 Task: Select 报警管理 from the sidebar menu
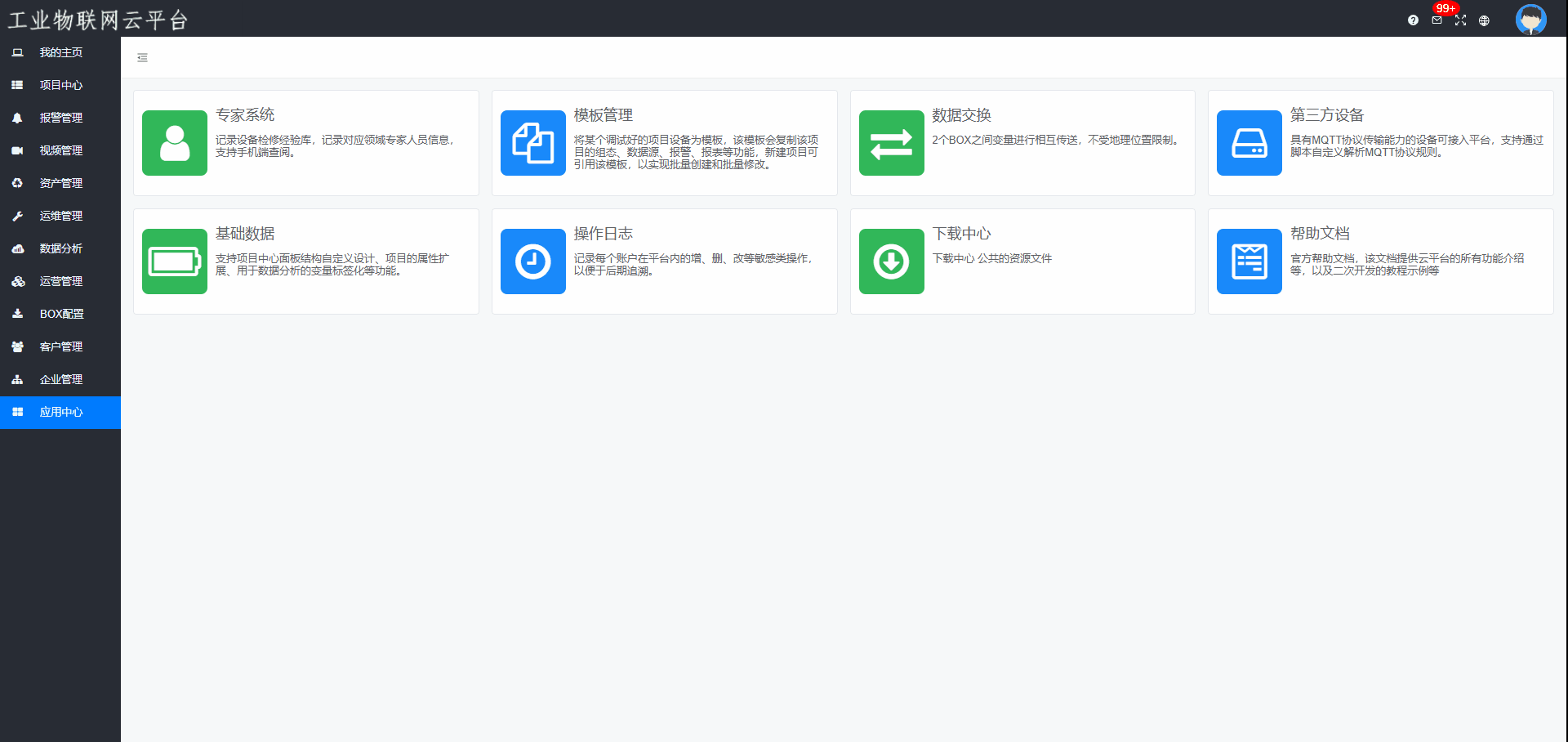point(60,118)
